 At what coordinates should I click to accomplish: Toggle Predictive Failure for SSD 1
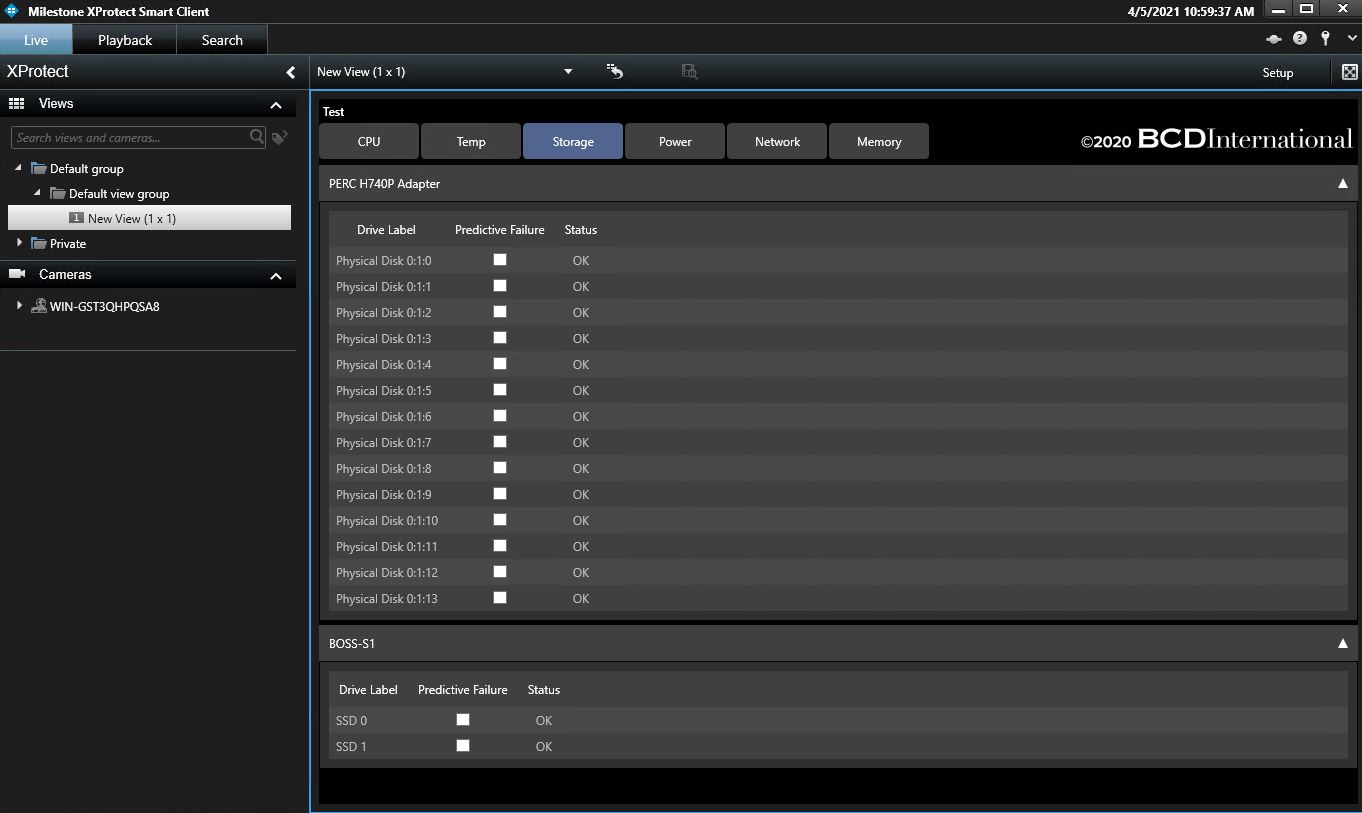click(463, 746)
